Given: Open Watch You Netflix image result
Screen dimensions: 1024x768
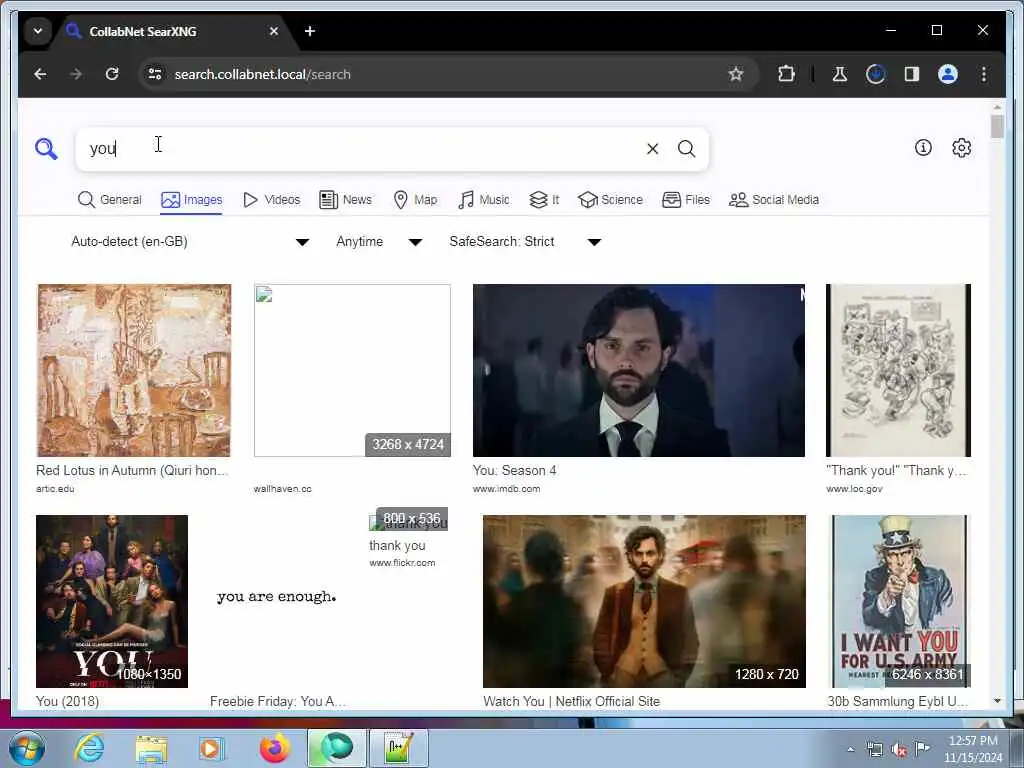Looking at the screenshot, I should tap(645, 601).
